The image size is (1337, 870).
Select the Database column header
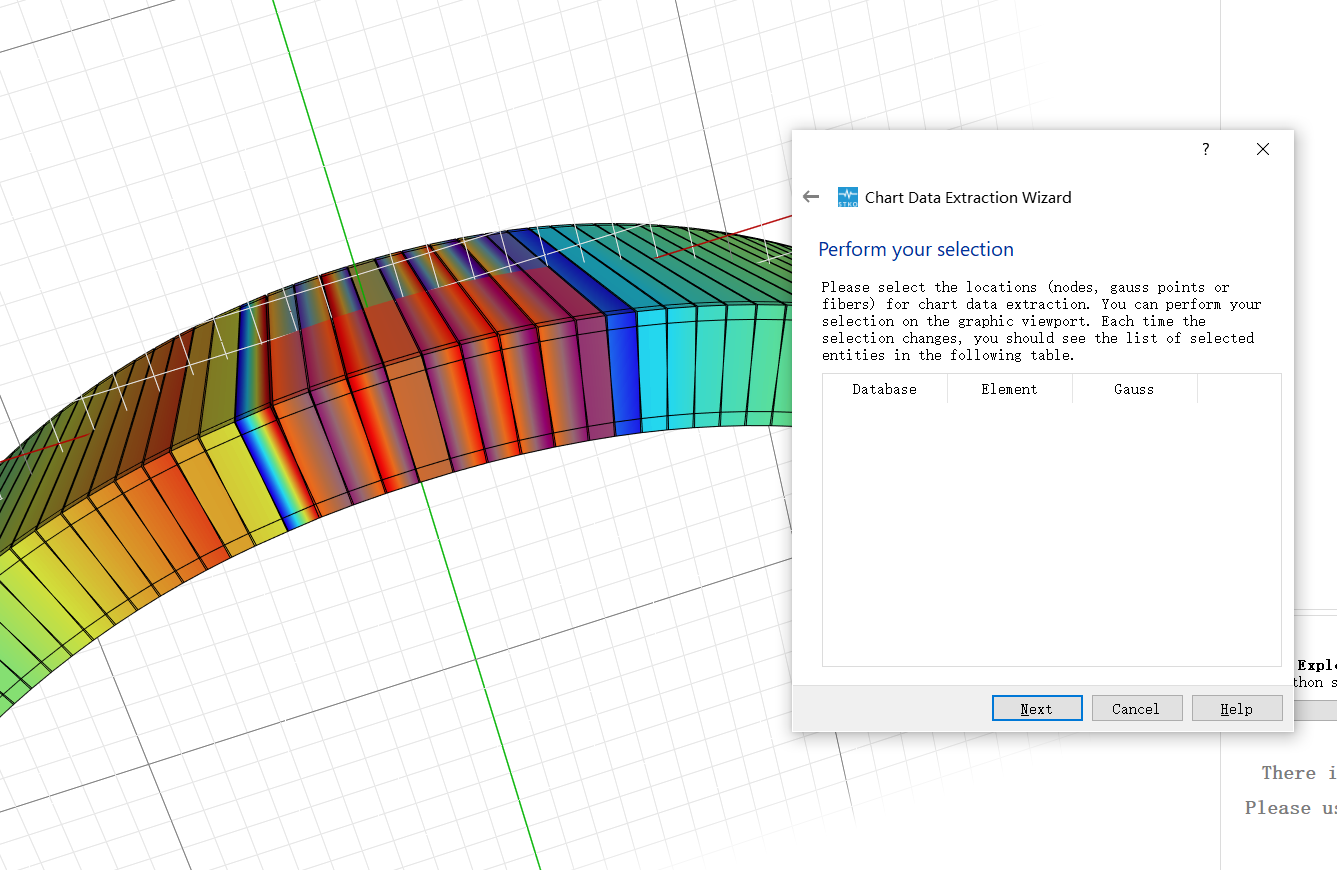click(x=885, y=389)
